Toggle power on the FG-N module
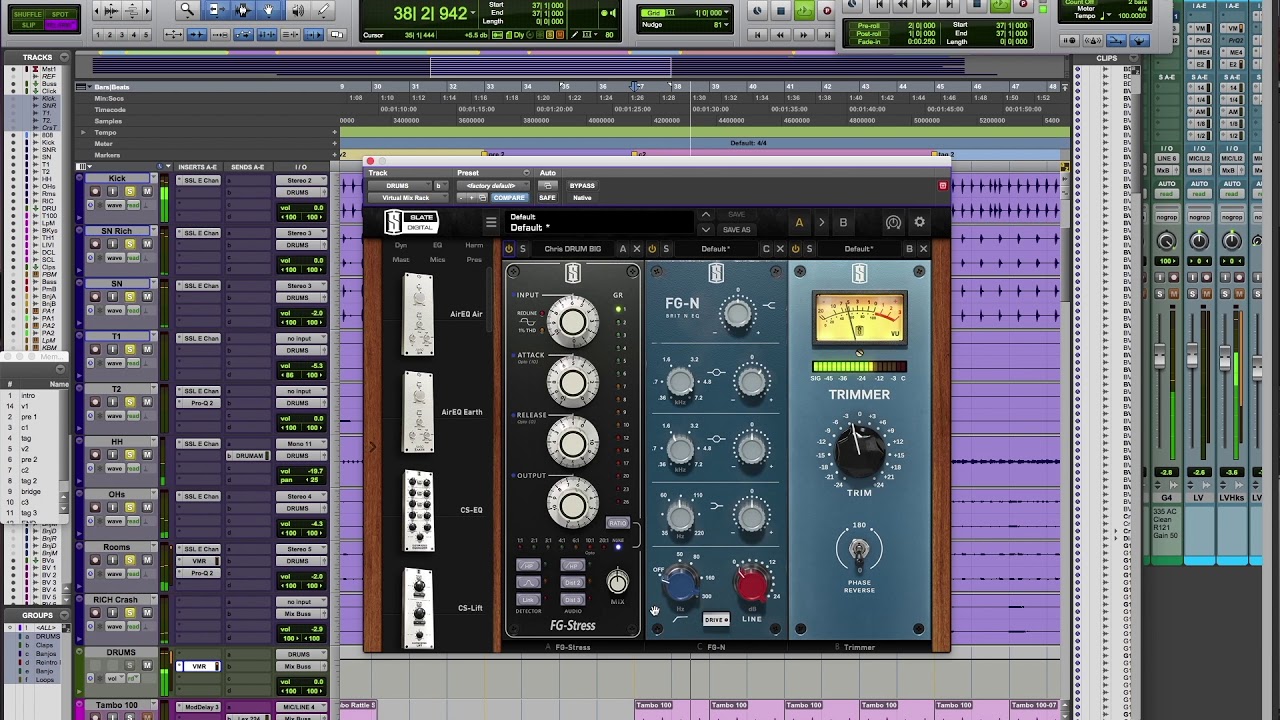Viewport: 1280px width, 720px height. (x=652, y=249)
